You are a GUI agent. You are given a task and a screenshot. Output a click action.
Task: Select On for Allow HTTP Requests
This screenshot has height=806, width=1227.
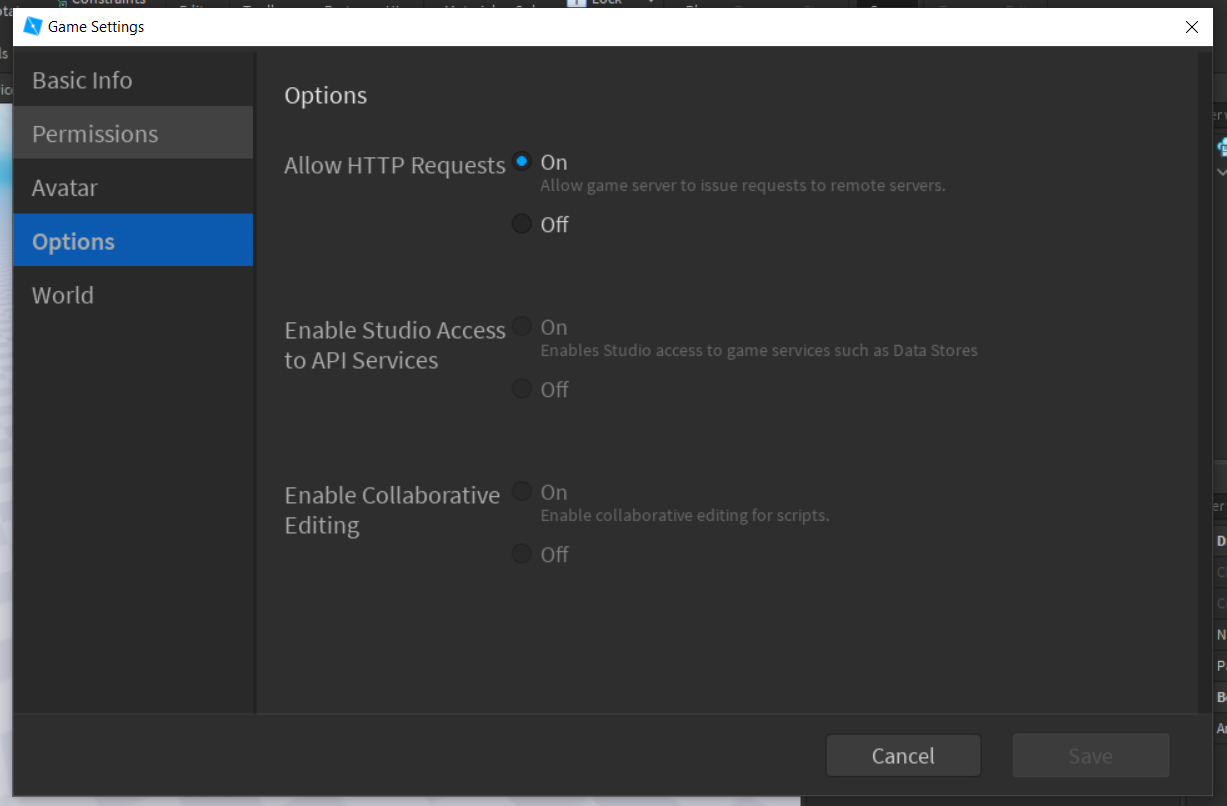tap(521, 160)
